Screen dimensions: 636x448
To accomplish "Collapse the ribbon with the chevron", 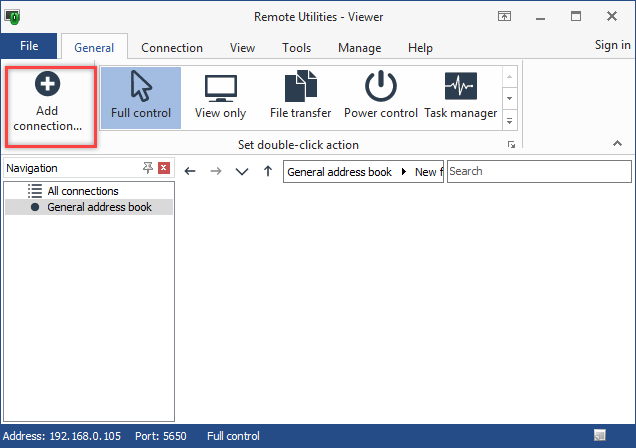I will (x=617, y=145).
